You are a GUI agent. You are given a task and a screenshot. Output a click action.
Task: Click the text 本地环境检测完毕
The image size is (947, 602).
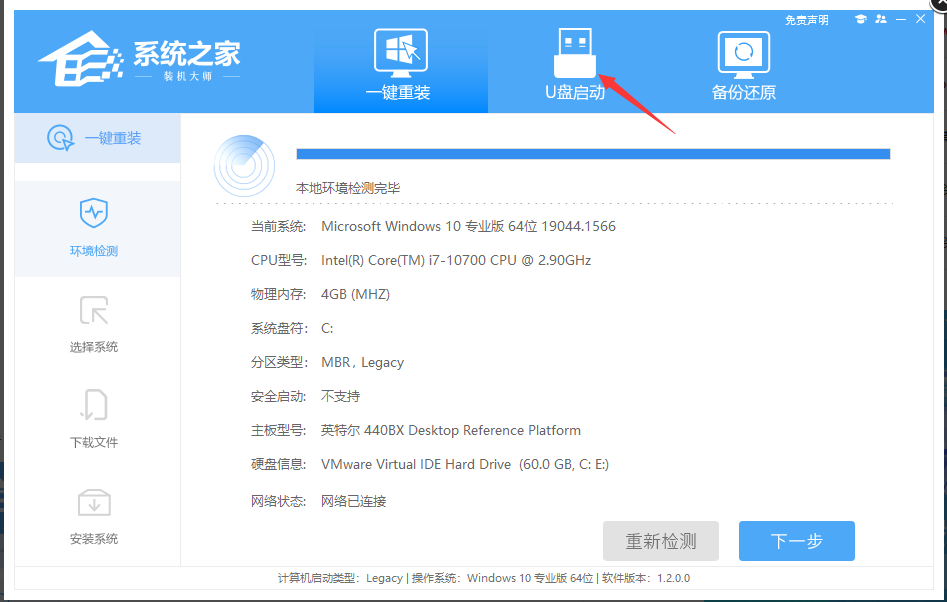click(x=348, y=188)
